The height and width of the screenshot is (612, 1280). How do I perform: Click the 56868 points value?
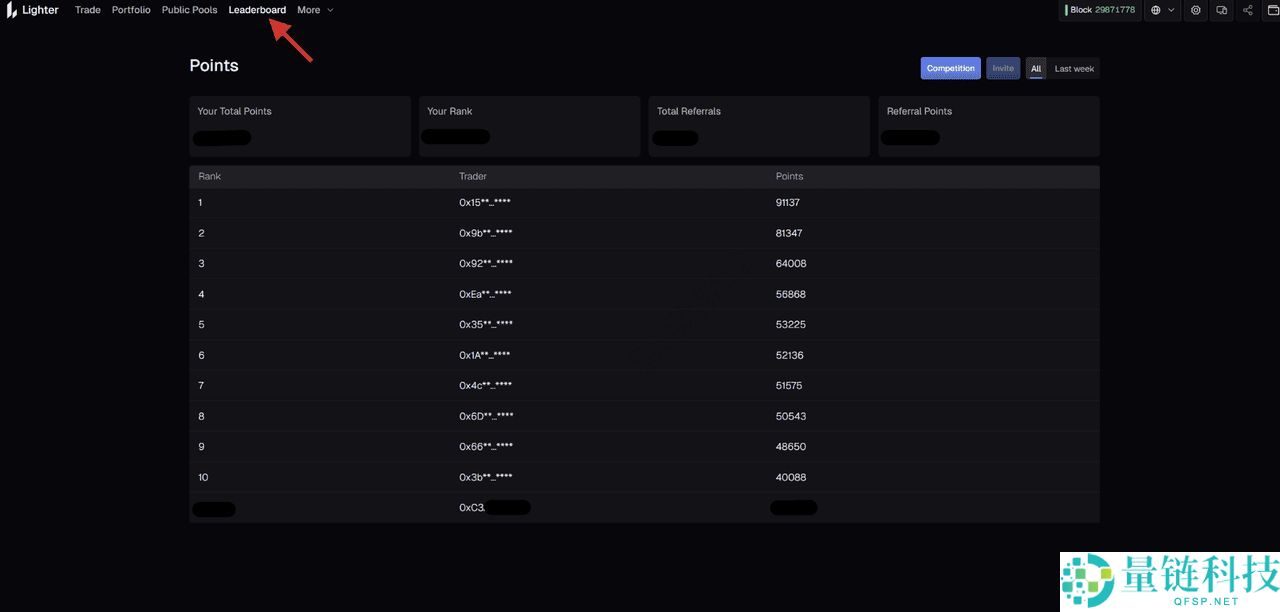[791, 294]
